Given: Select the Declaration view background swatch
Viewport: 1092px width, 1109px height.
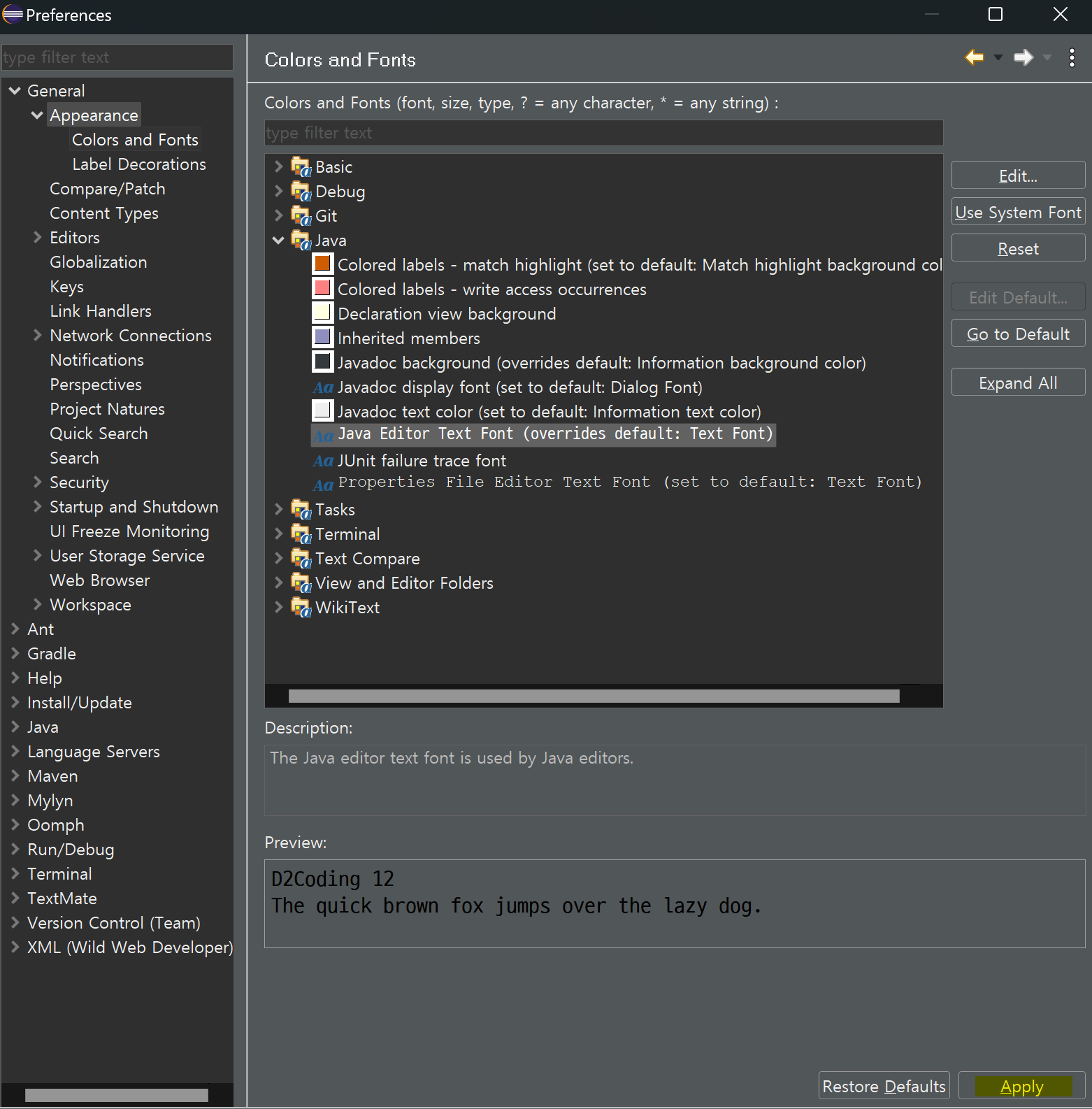Looking at the screenshot, I should click(322, 312).
